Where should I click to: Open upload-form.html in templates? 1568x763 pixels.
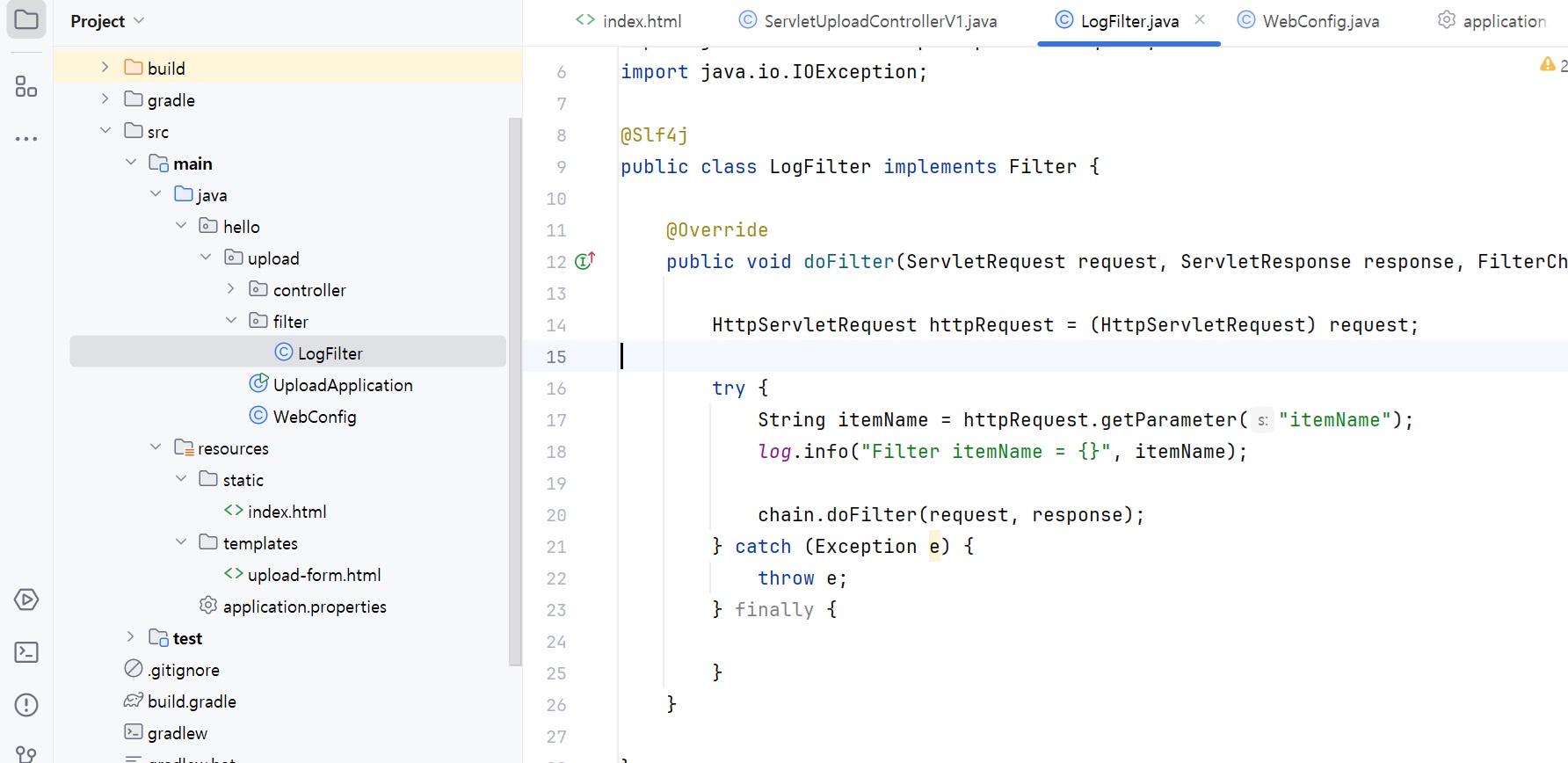coord(315,575)
